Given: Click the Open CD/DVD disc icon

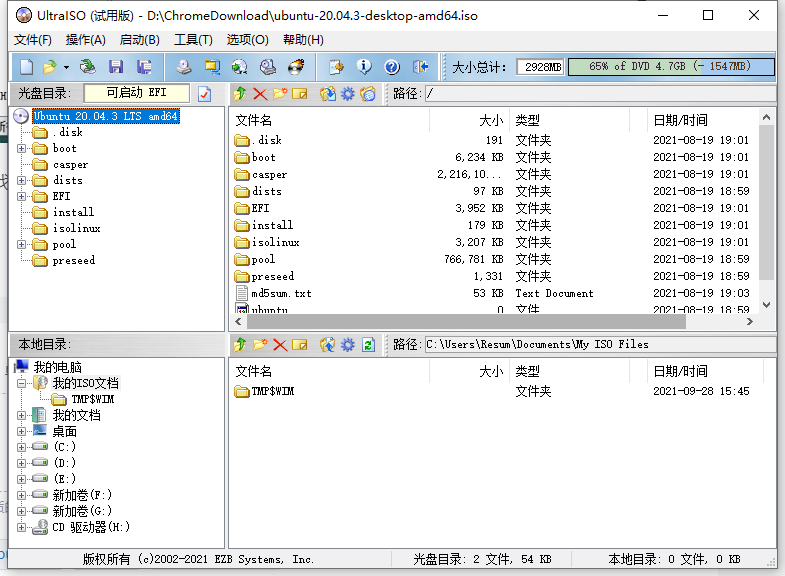Looking at the screenshot, I should 88,67.
